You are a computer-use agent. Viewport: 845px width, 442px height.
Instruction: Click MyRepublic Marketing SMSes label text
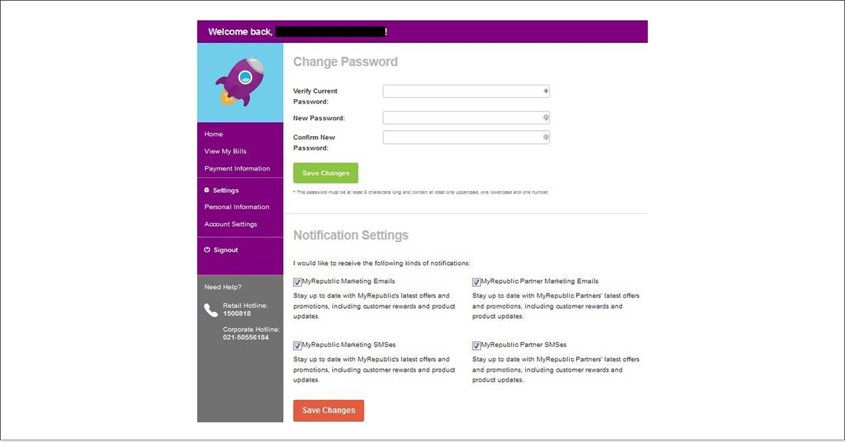(x=349, y=345)
